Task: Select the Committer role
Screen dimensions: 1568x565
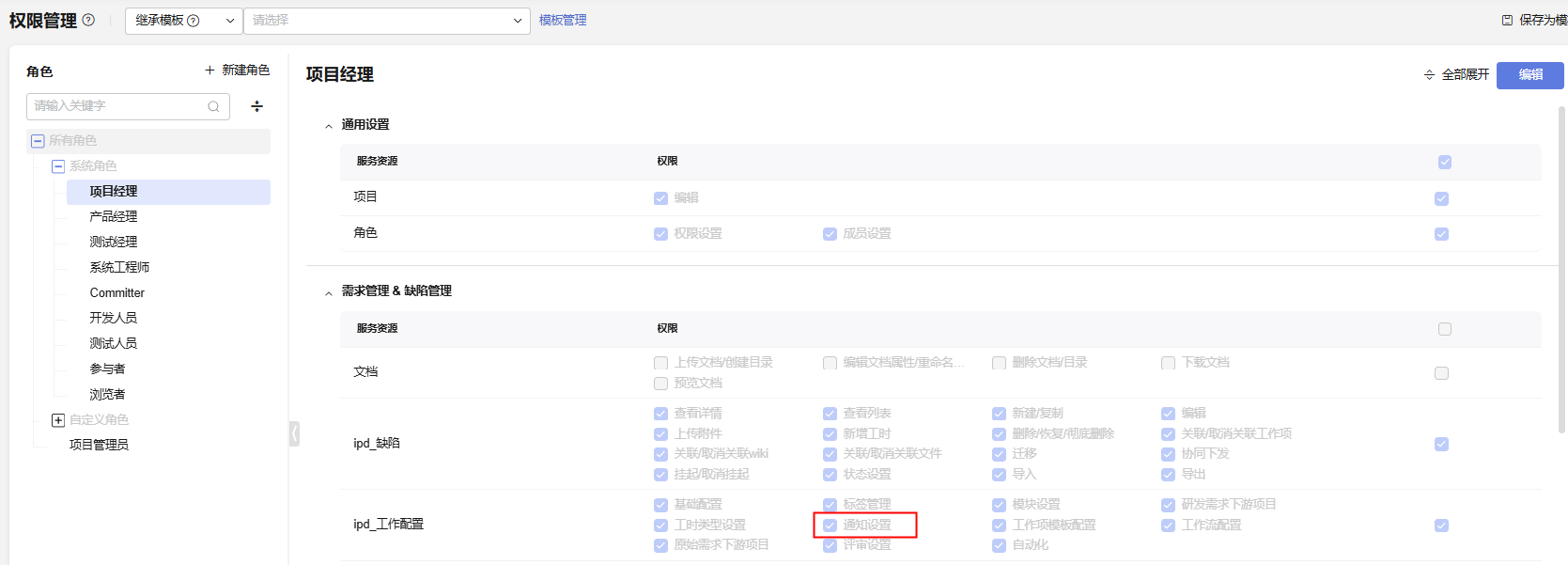Action: [117, 293]
